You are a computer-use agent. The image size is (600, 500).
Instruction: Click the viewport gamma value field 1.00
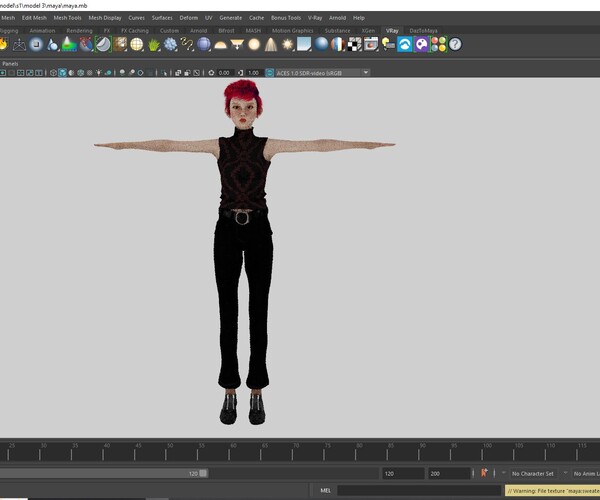coord(254,73)
